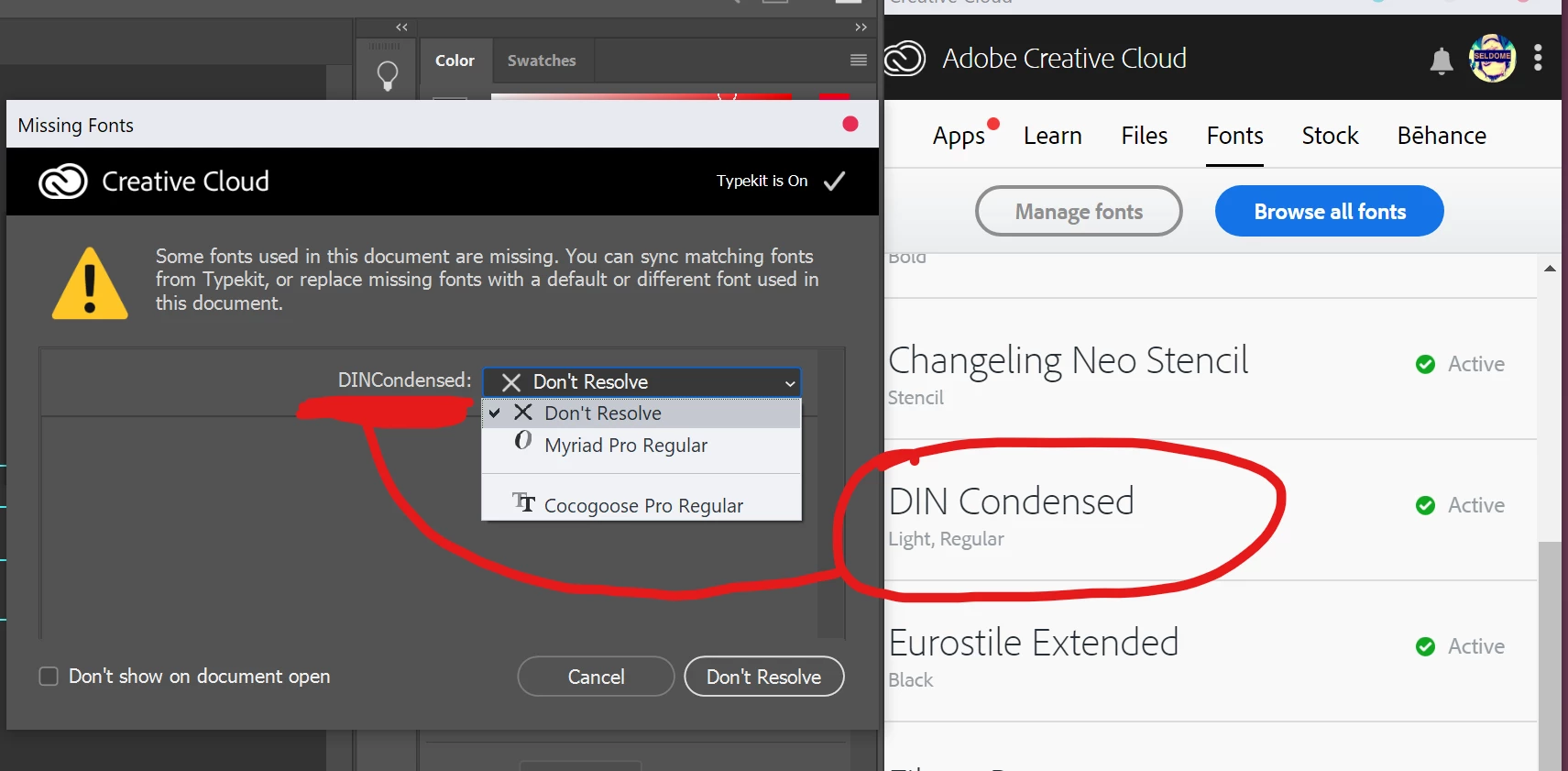Switch to the Color tab
Image resolution: width=1568 pixels, height=771 pixels.
click(455, 61)
